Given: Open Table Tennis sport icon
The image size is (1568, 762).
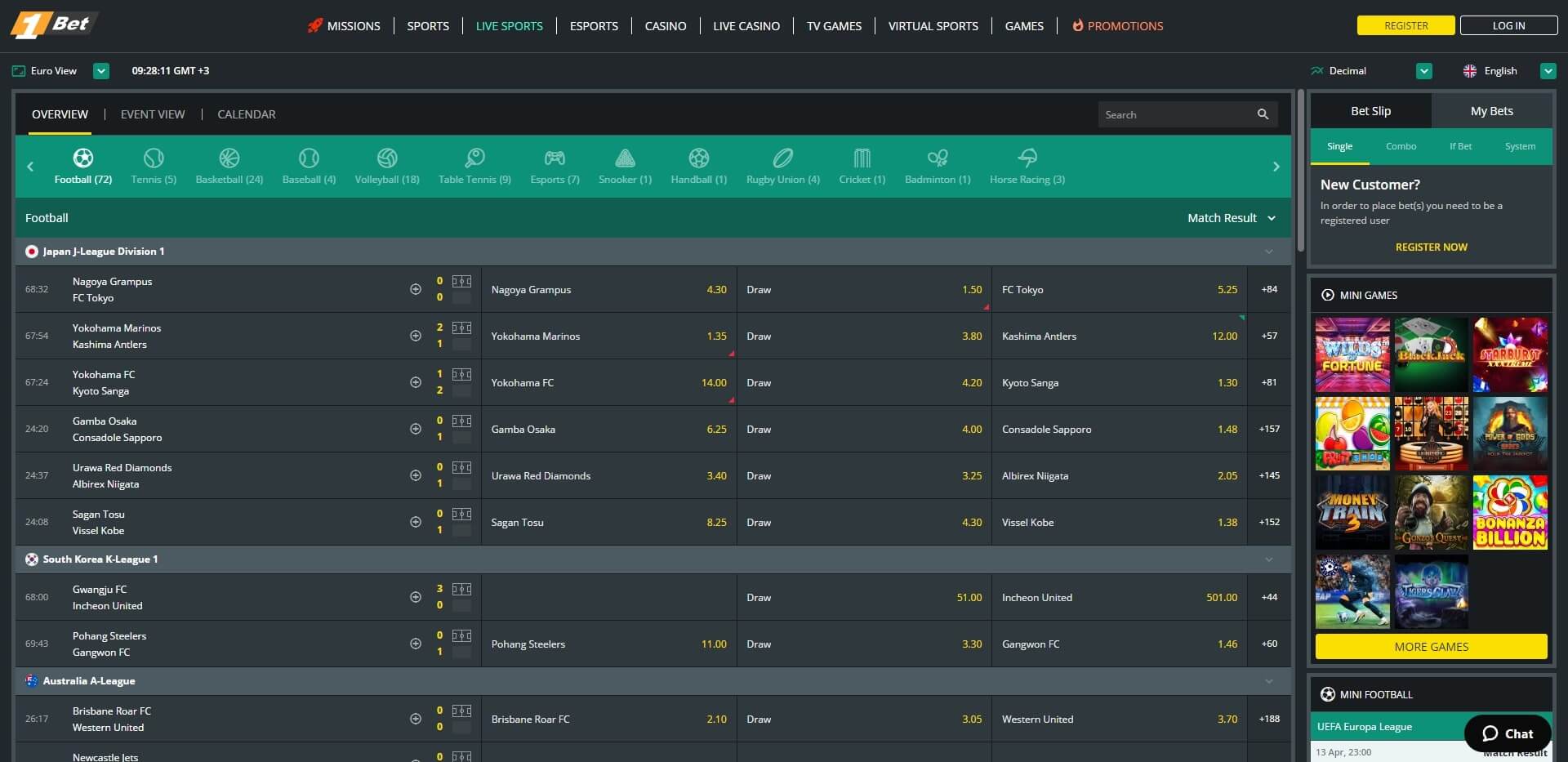Looking at the screenshot, I should coord(474,158).
